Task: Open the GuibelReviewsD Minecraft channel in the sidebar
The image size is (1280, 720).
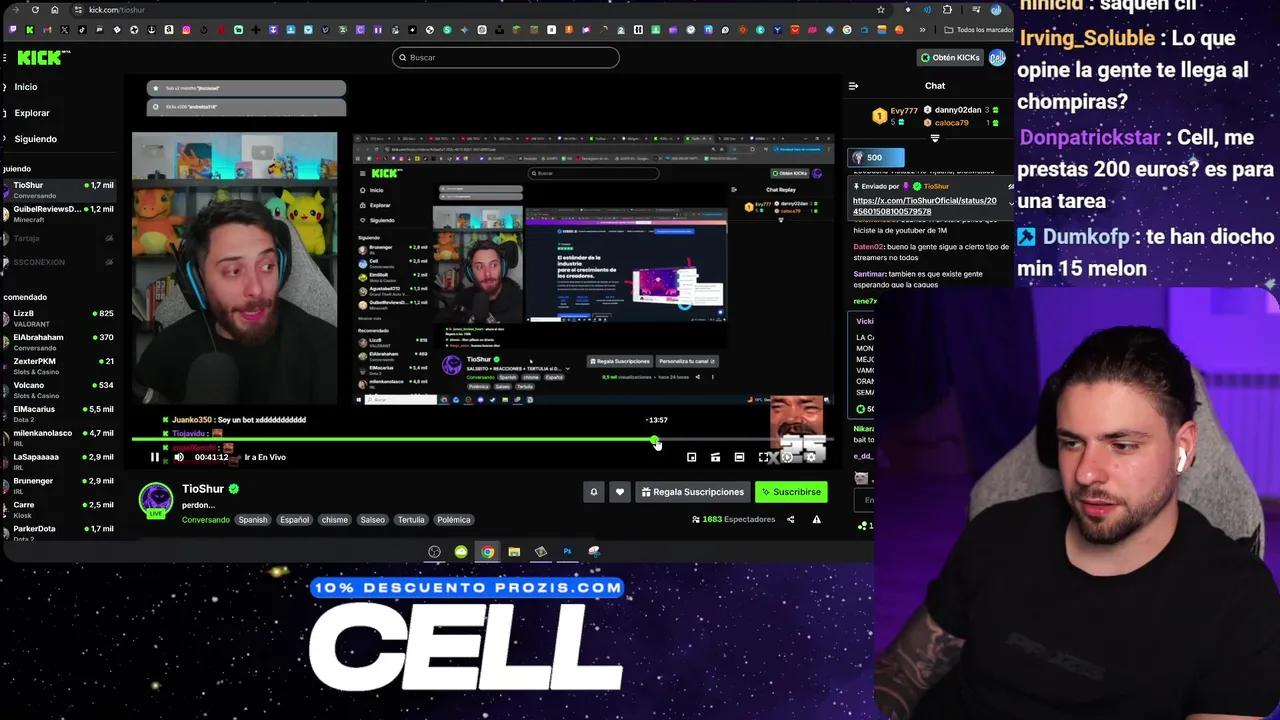Action: point(60,213)
